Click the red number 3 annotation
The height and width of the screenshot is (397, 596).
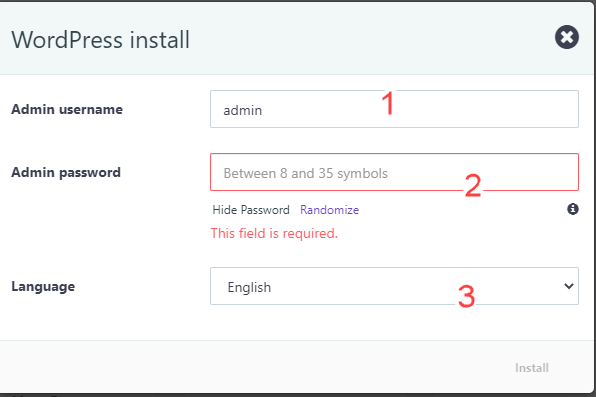(466, 296)
